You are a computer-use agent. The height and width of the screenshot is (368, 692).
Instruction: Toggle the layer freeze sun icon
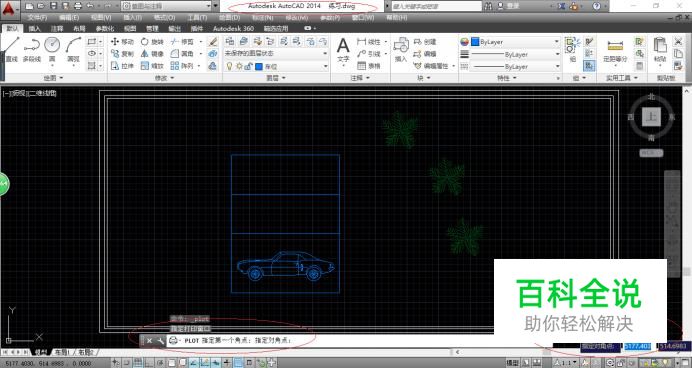(239, 66)
